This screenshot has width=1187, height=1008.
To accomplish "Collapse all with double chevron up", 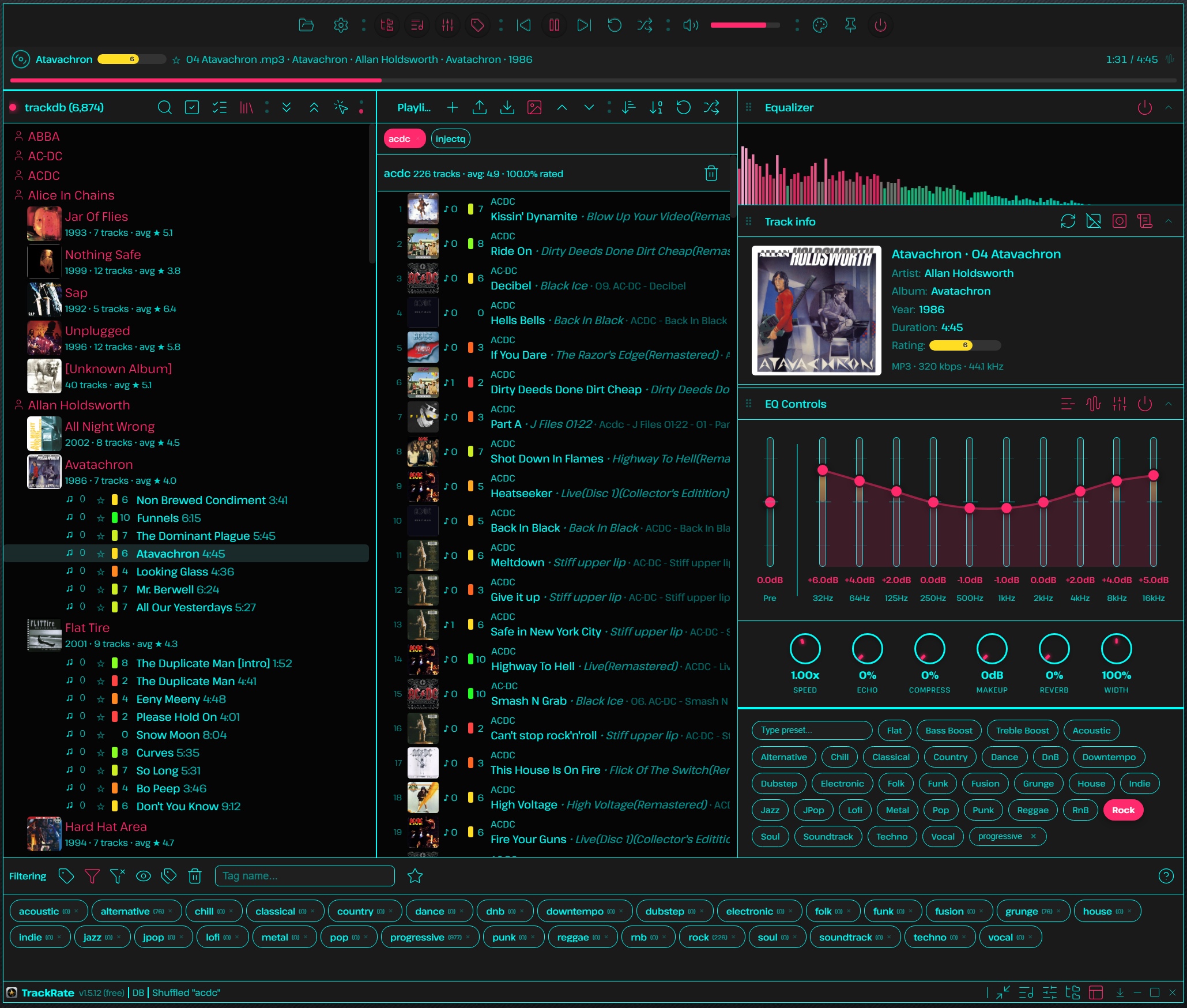I will coord(314,107).
